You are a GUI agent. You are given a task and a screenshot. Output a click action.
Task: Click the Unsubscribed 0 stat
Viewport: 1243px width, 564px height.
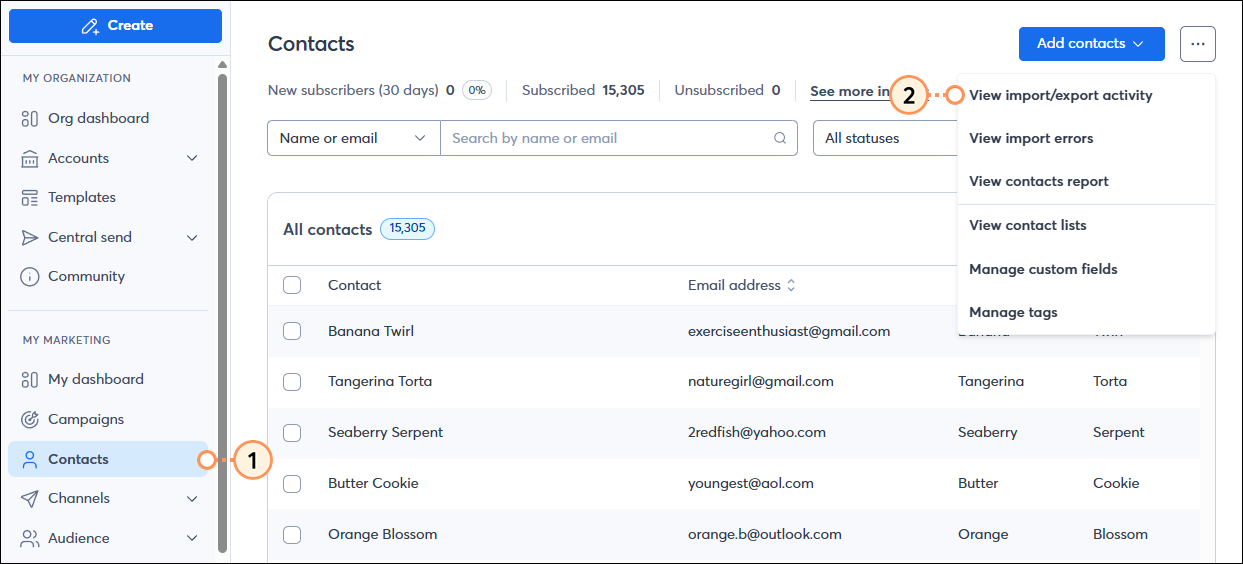727,90
